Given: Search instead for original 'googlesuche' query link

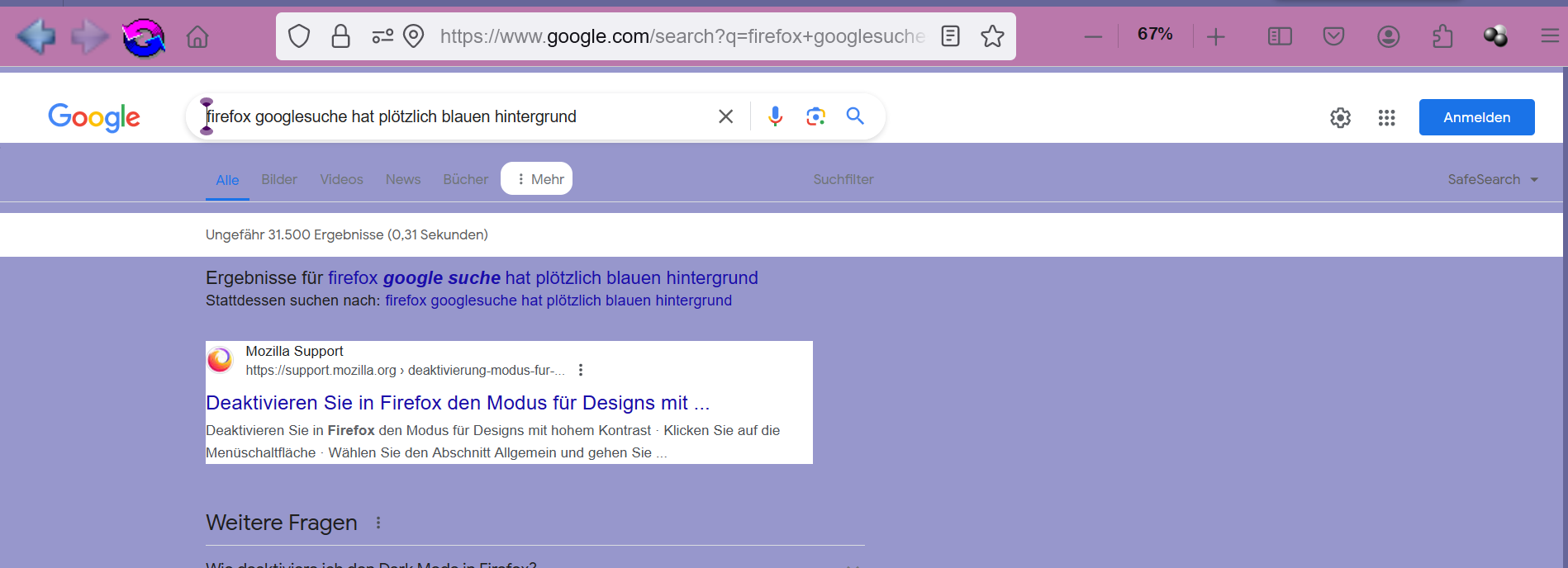Looking at the screenshot, I should [558, 301].
